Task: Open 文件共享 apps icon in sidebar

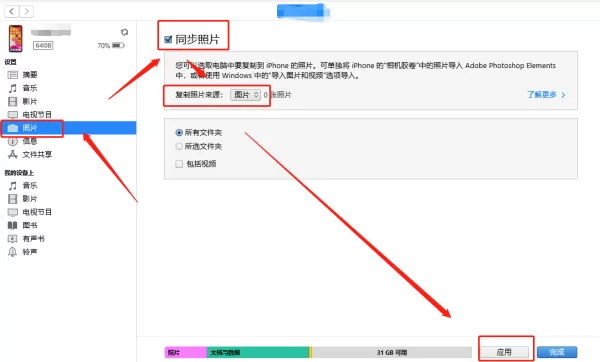Action: click(x=13, y=155)
